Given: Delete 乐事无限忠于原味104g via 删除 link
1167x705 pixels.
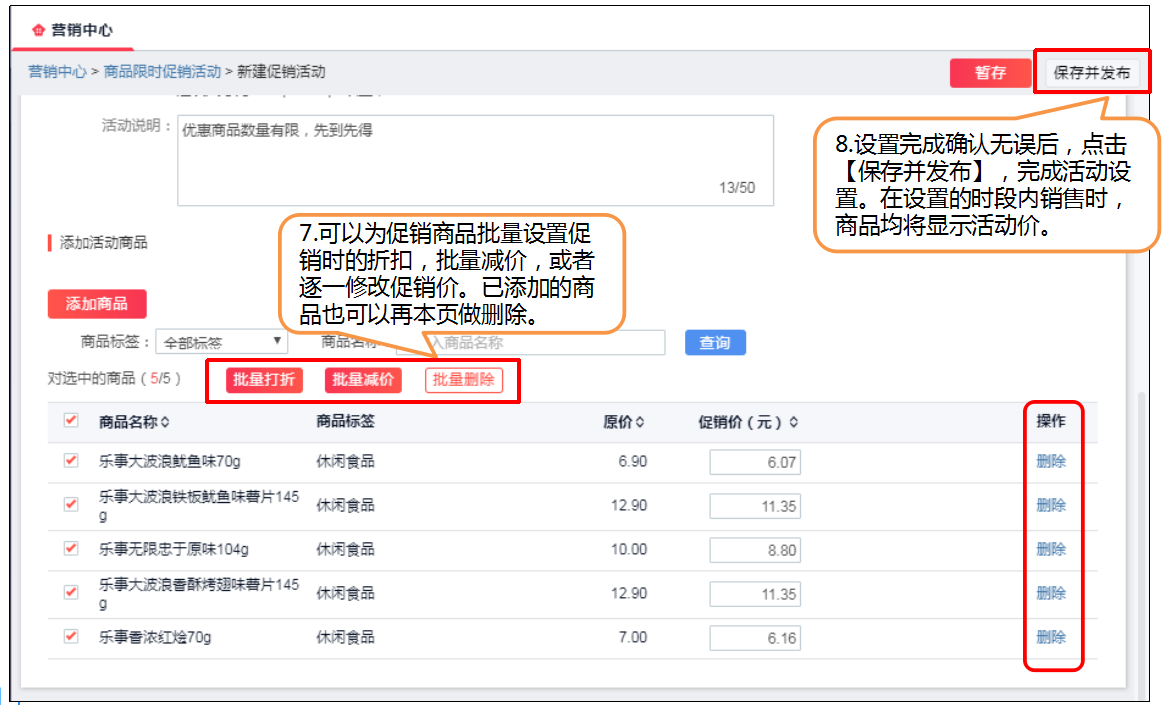Looking at the screenshot, I should coord(1053,549).
